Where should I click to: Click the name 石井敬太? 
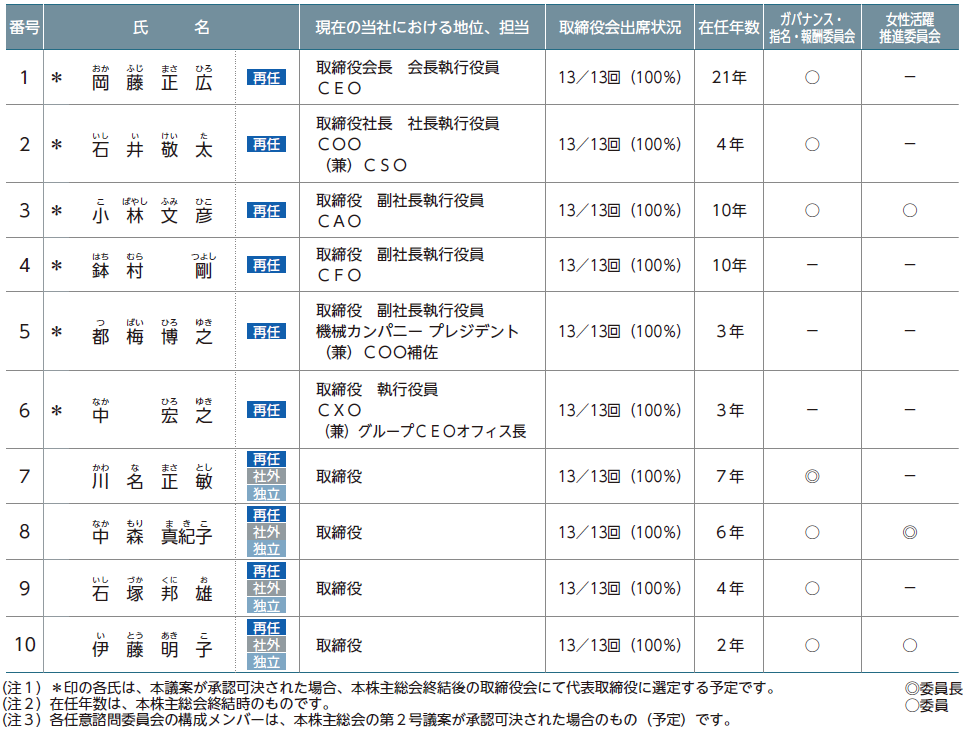[152, 148]
